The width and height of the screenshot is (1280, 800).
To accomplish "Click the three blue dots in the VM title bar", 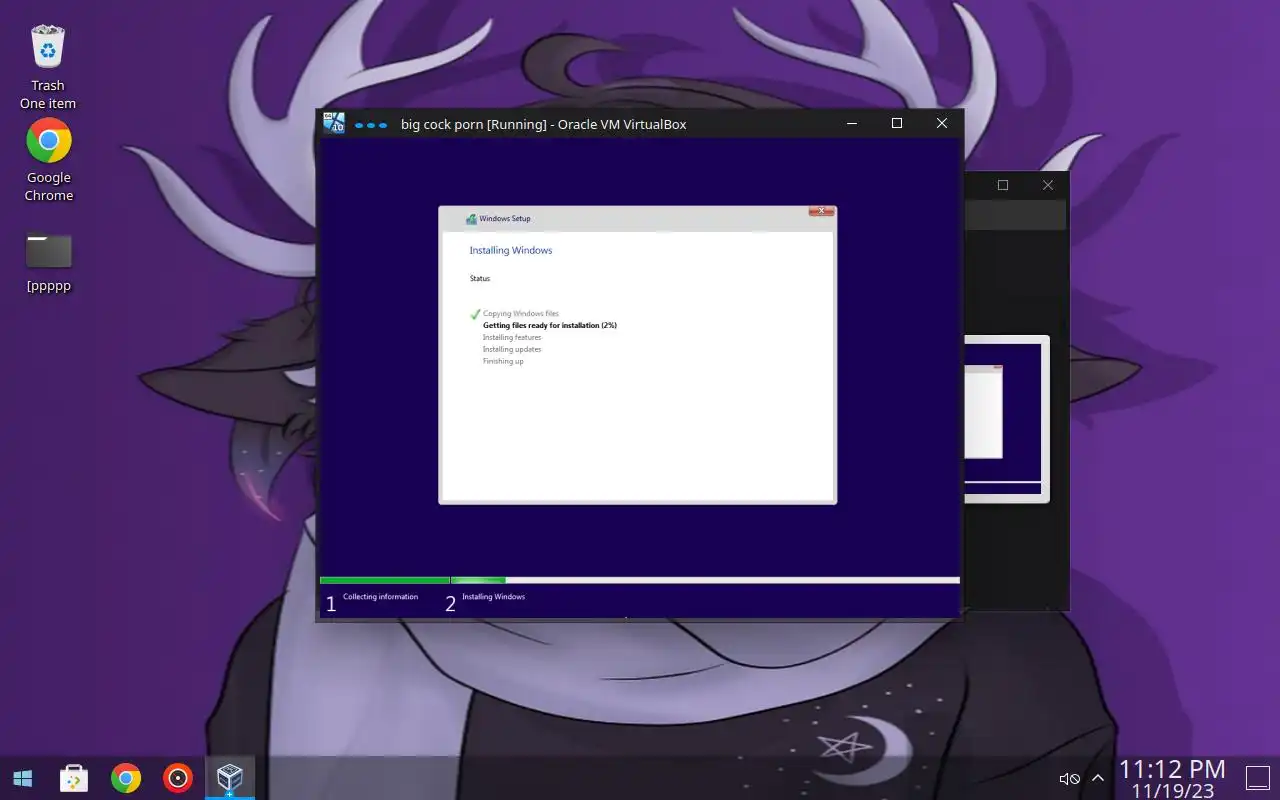I will (x=370, y=125).
